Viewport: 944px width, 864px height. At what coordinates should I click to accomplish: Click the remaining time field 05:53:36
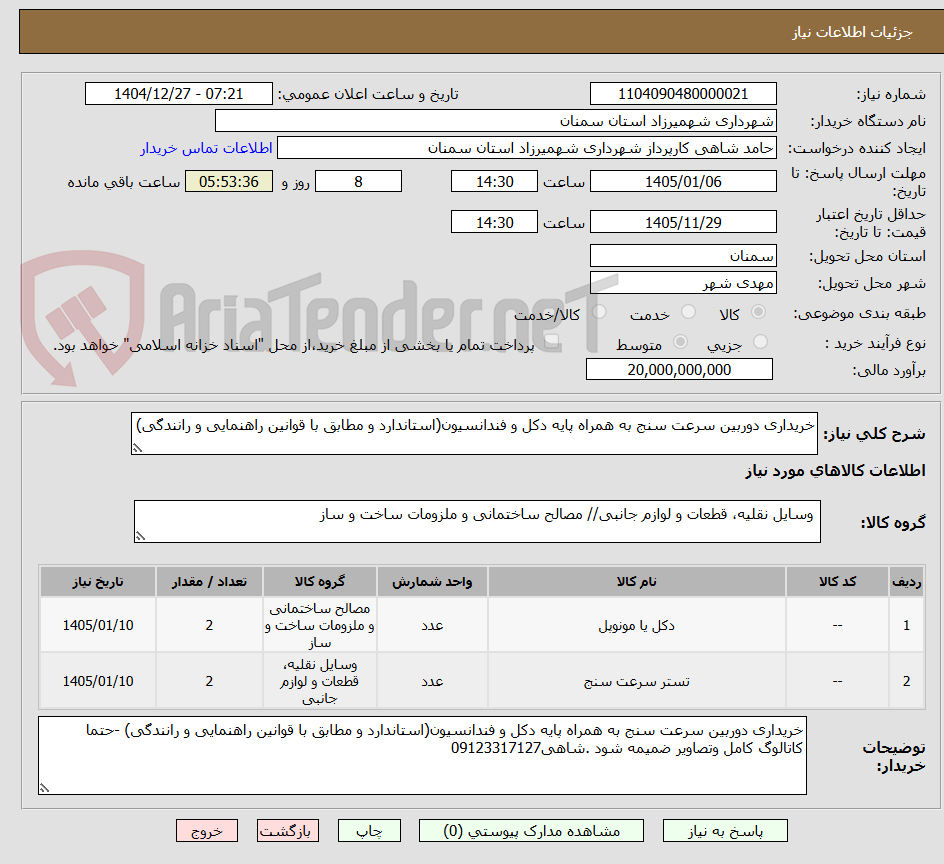(229, 181)
